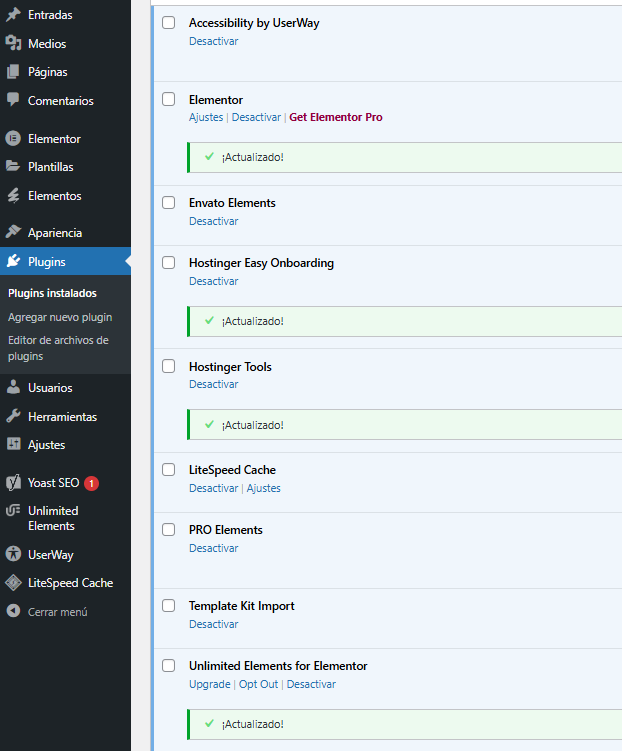
Task: Deactivate the Elementor plugin
Action: coord(256,117)
